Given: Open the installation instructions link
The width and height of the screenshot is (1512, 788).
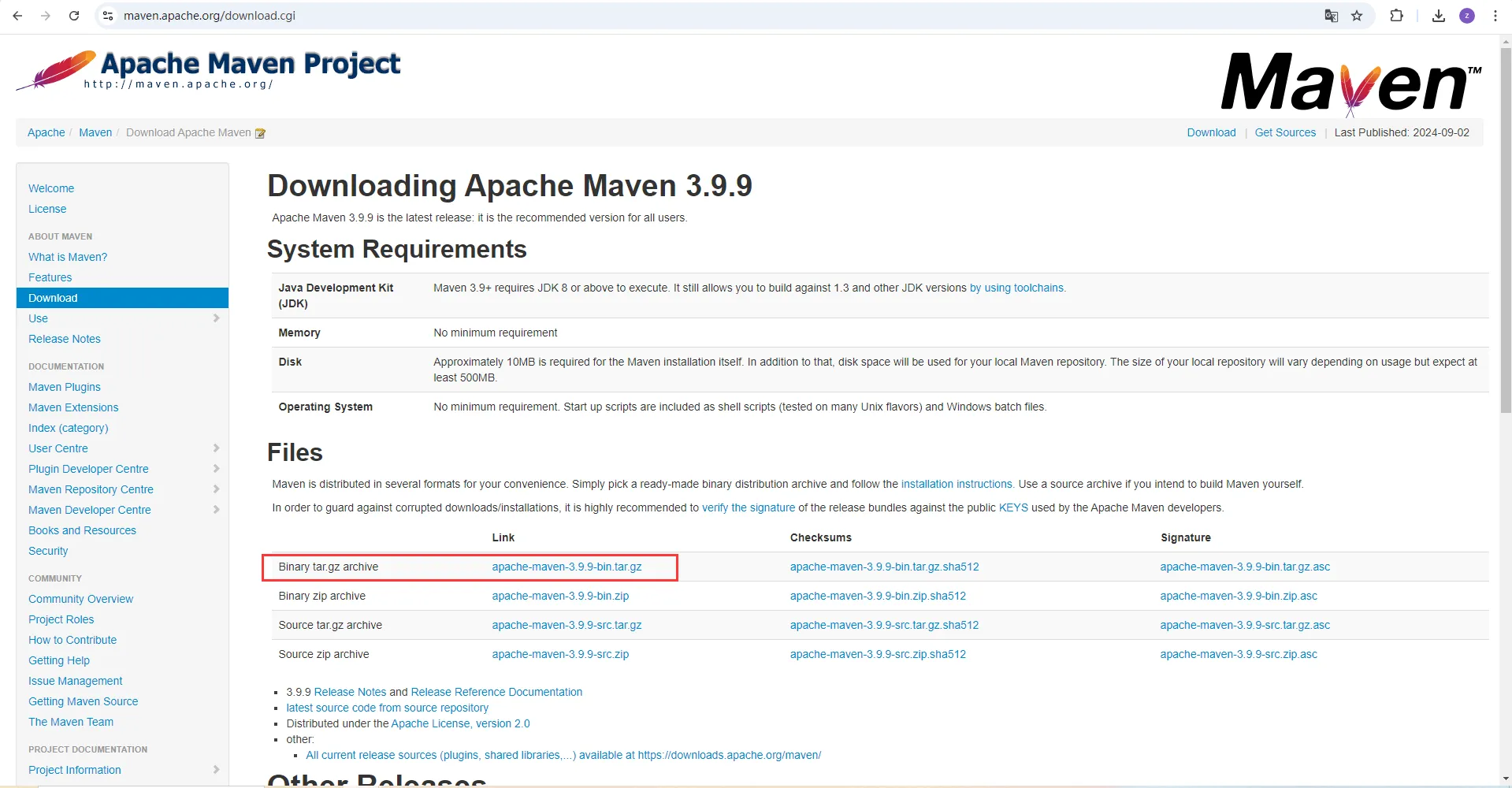Looking at the screenshot, I should (957, 484).
